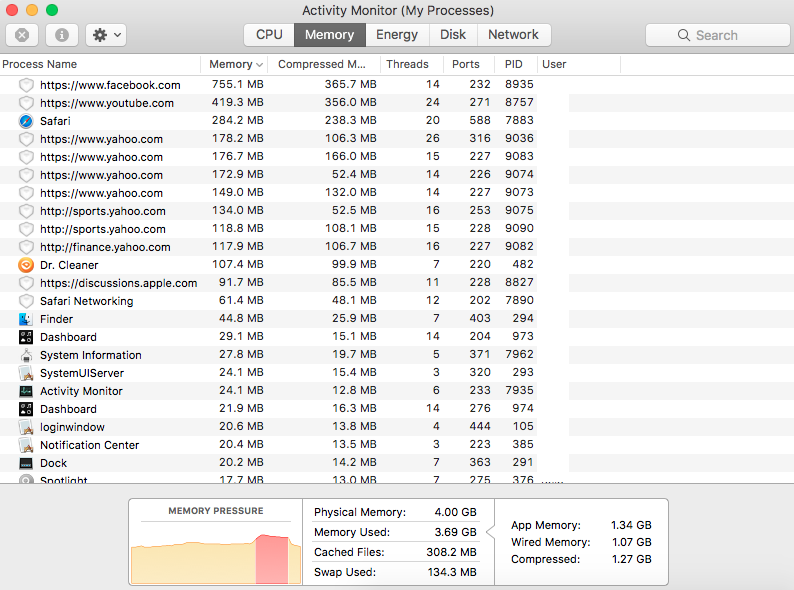Select sports.yahoo.com process with PID 9075
Screen dimensions: 794x590
[103, 211]
